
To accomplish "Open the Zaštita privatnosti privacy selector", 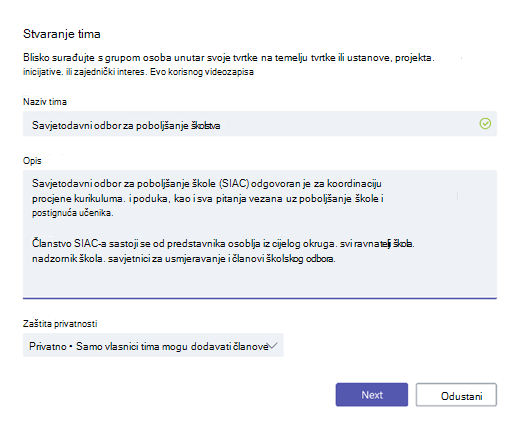I will click(x=153, y=345).
